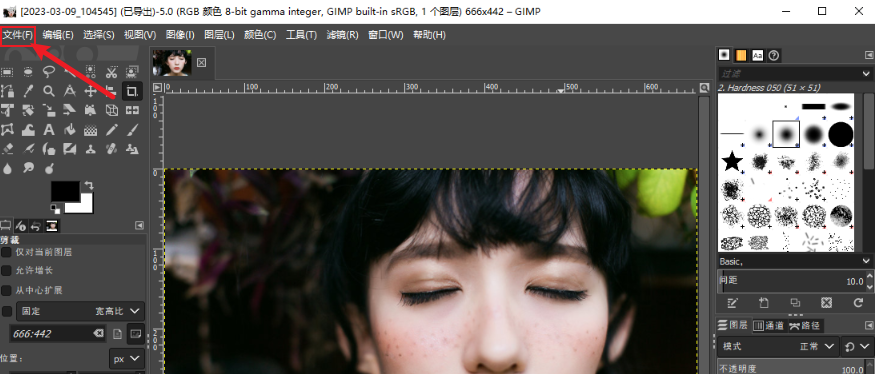Tick the 固定 aspect ratio checkbox

click(7, 311)
